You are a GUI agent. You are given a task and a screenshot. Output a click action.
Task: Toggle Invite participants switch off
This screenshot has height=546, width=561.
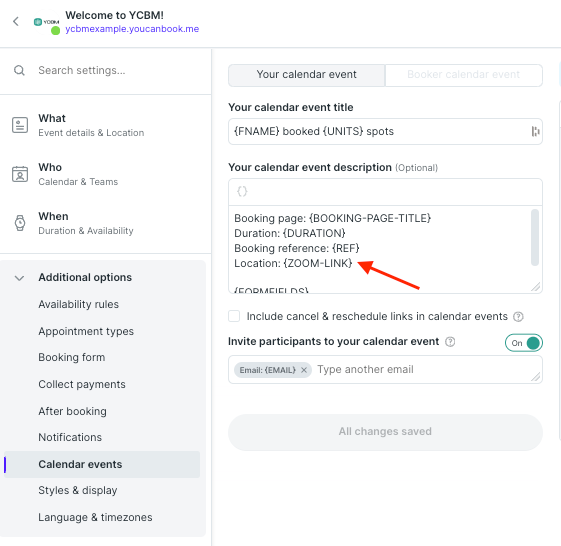[524, 343]
